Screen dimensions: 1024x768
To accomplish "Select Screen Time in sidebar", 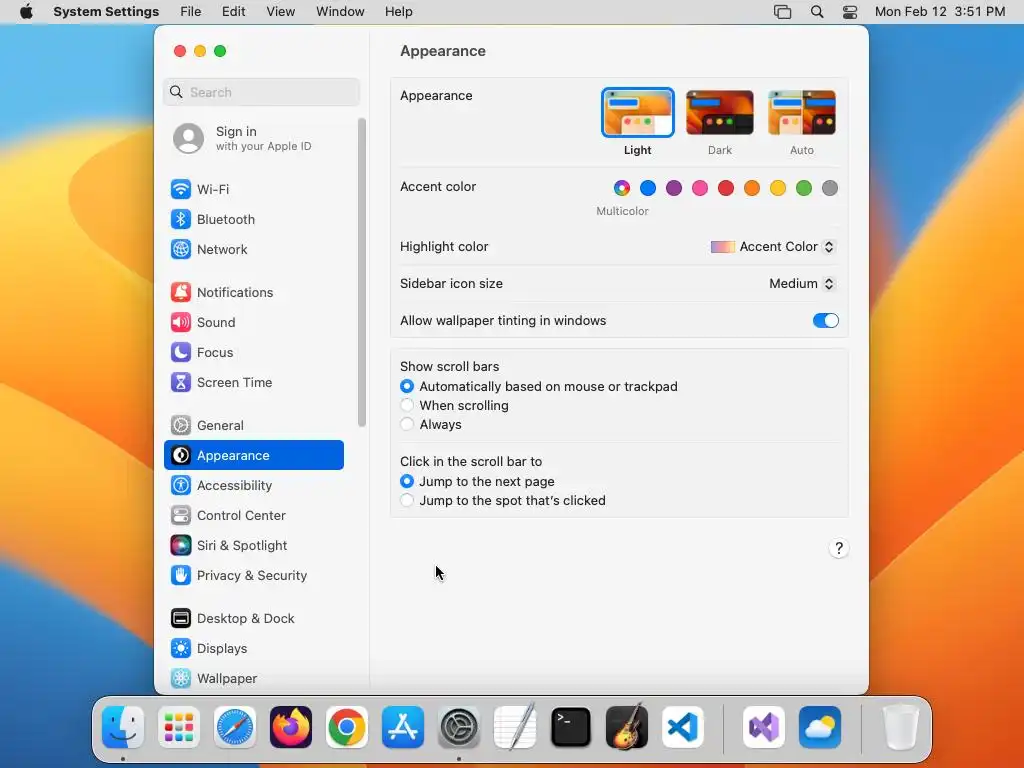I will [253, 383].
